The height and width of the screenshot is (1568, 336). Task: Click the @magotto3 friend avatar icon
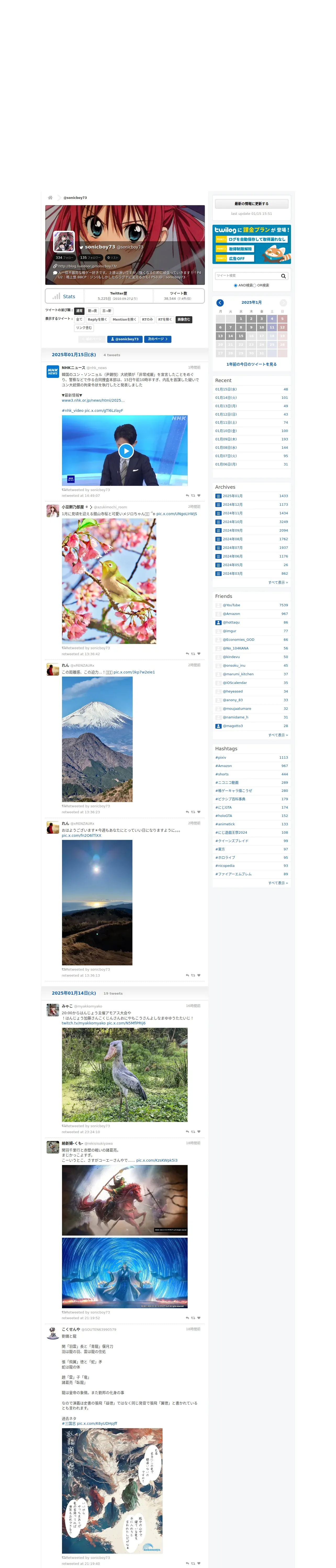(x=218, y=726)
